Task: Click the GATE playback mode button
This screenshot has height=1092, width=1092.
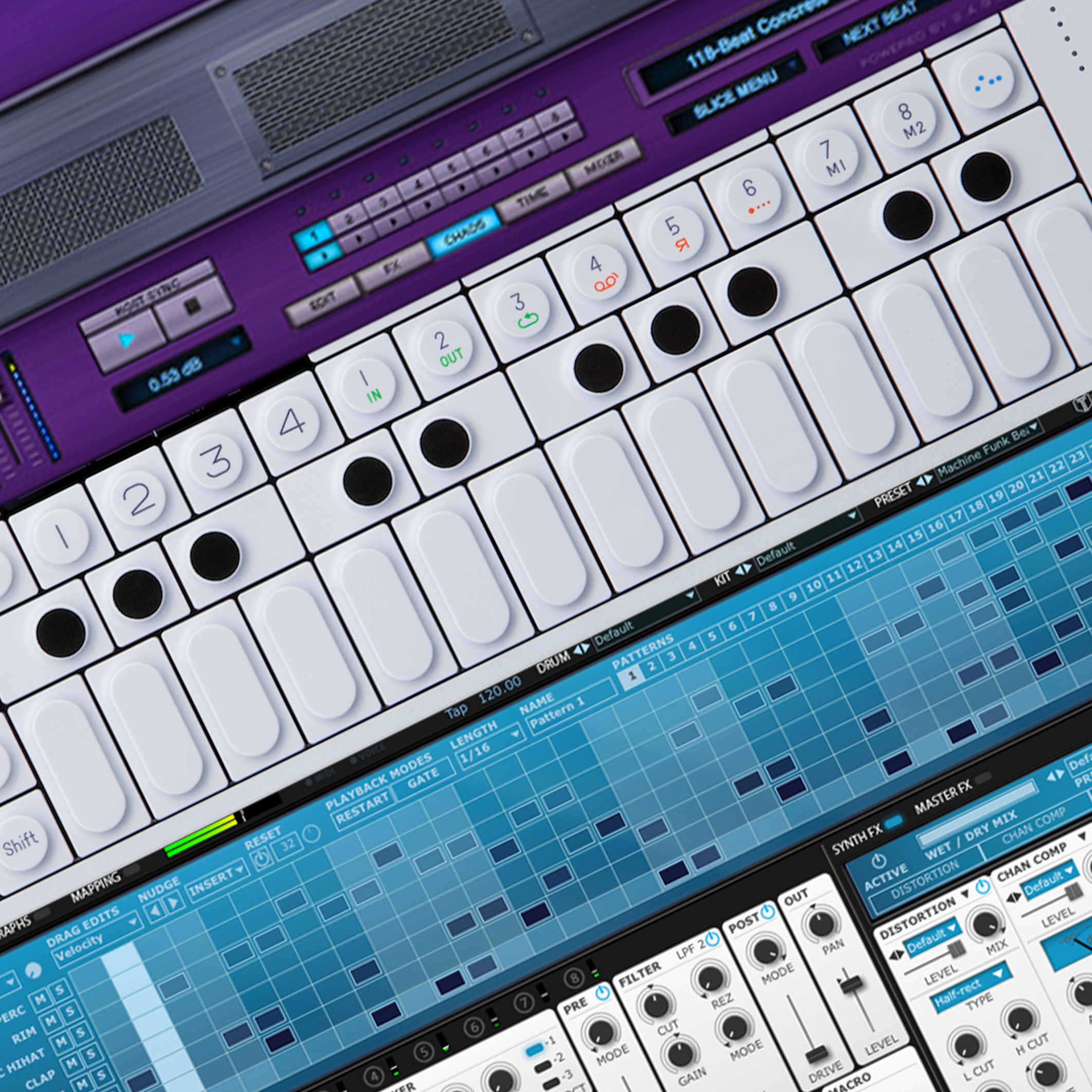Action: (x=424, y=778)
